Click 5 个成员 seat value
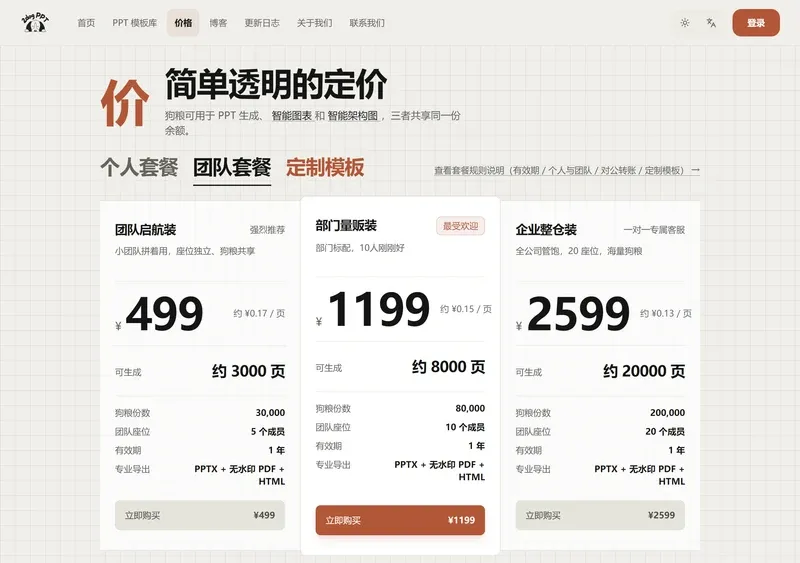 pyautogui.click(x=268, y=431)
